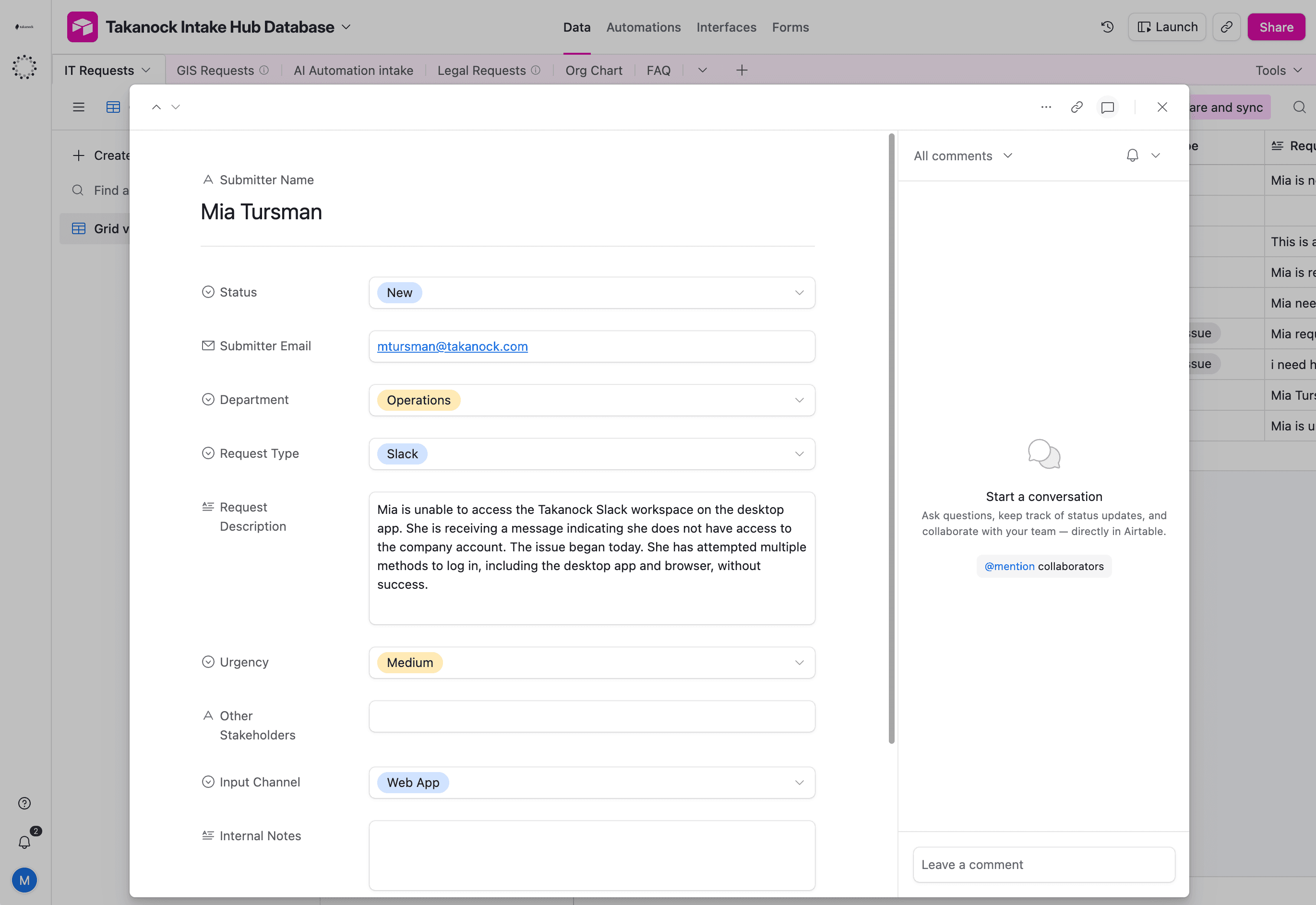Screen dimensions: 1316x905
Task: Switch to the Forms tab
Action: coord(790,27)
